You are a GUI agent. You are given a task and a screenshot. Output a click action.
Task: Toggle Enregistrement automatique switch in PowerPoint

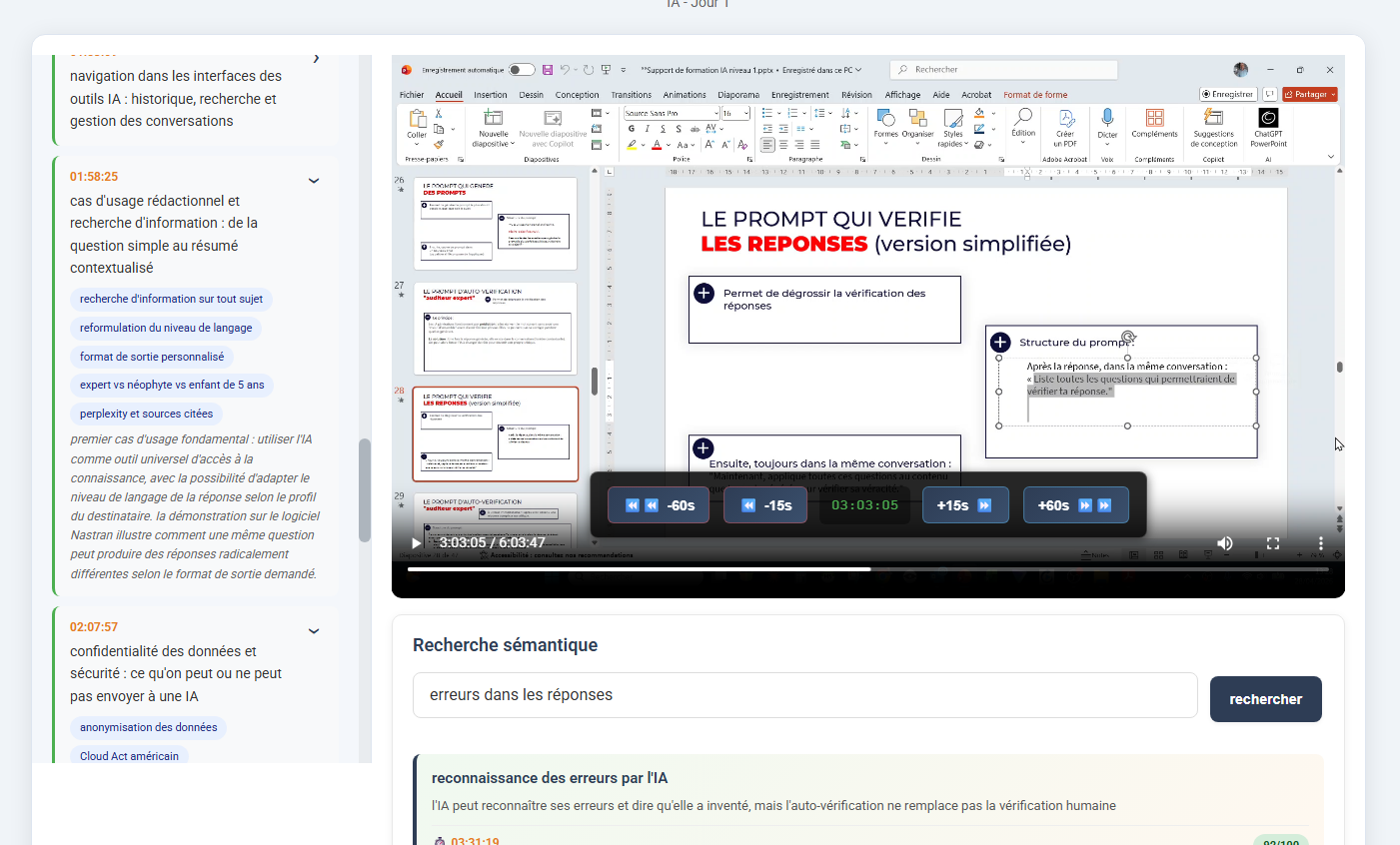(521, 70)
